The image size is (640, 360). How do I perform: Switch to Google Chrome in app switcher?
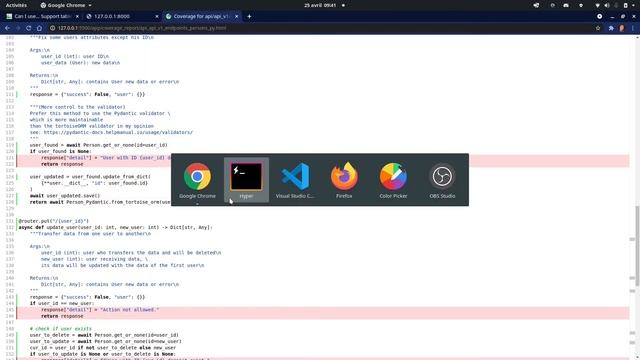[197, 180]
